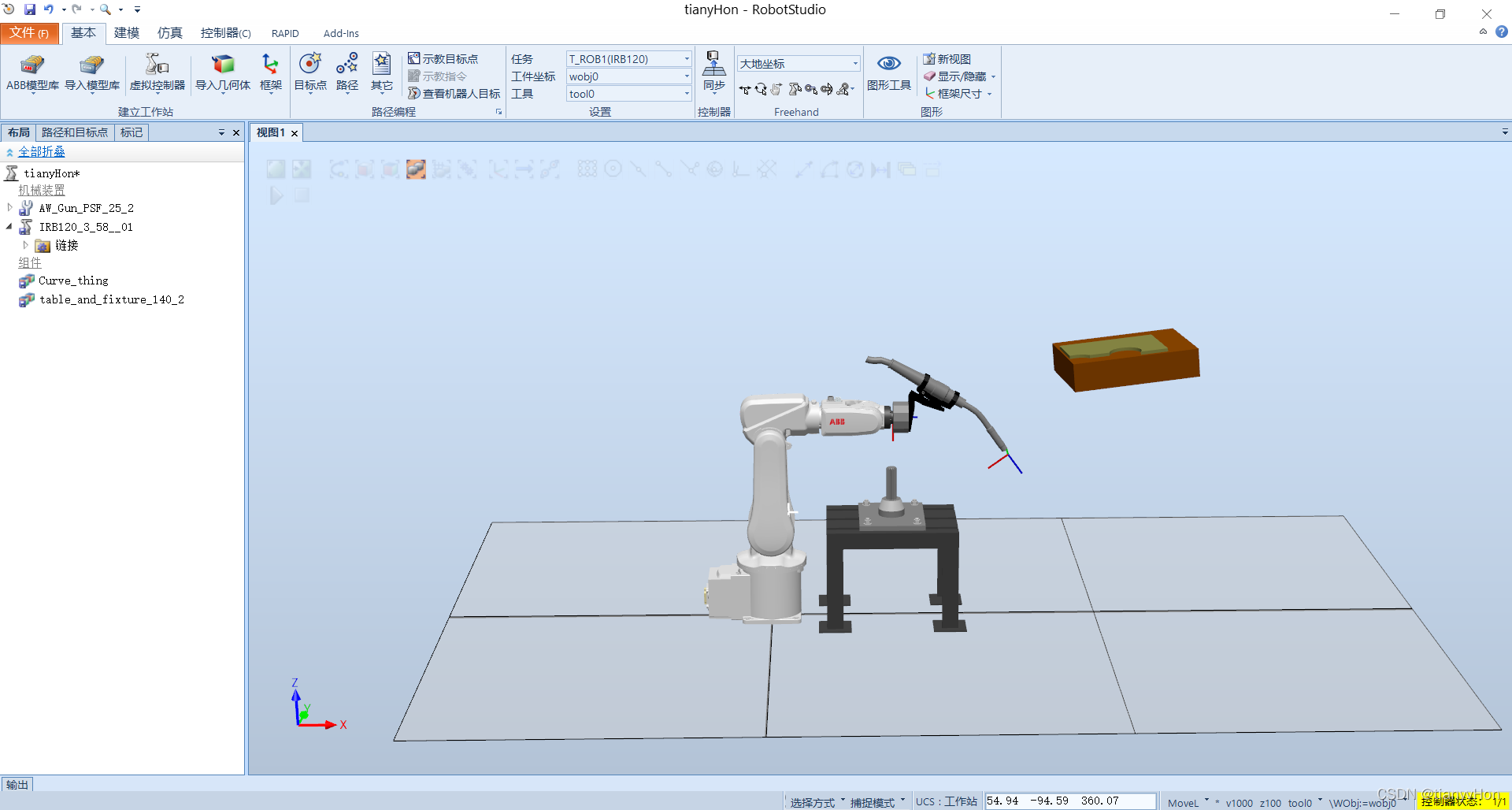Open the 路径和目标点 panel tab
The image size is (1512, 810).
(x=75, y=132)
